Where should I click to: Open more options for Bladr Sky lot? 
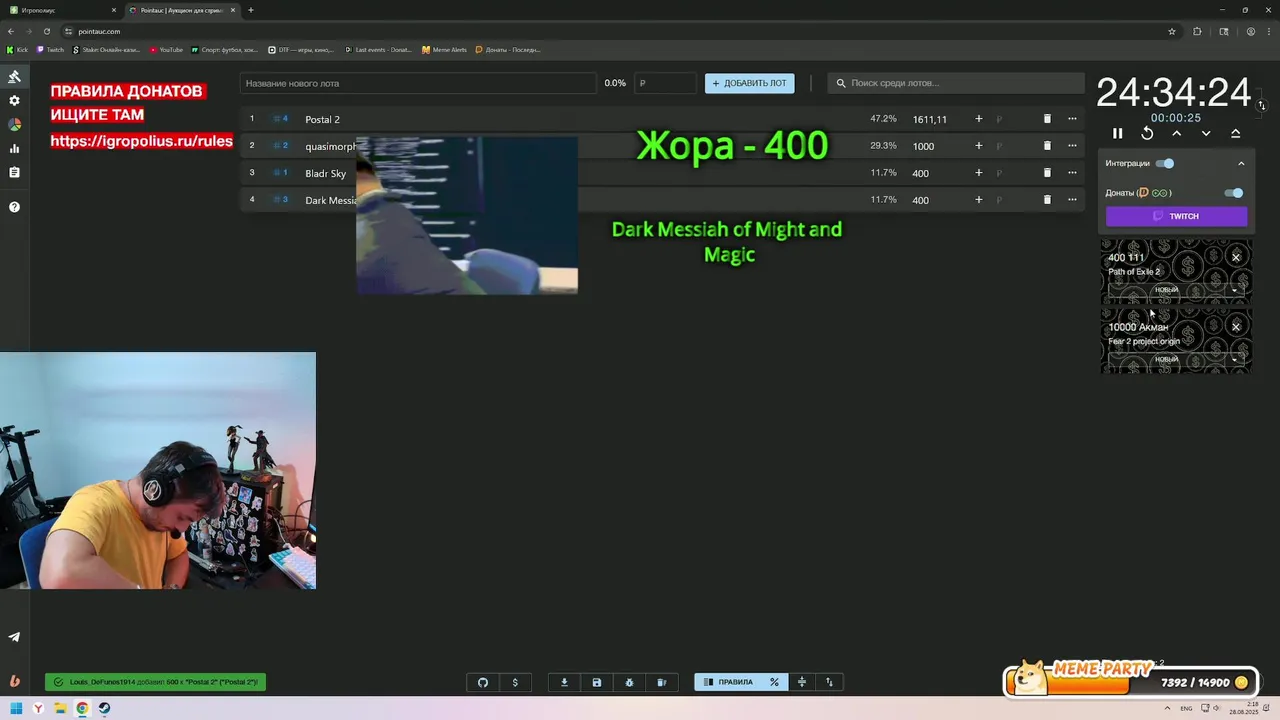[x=1072, y=173]
